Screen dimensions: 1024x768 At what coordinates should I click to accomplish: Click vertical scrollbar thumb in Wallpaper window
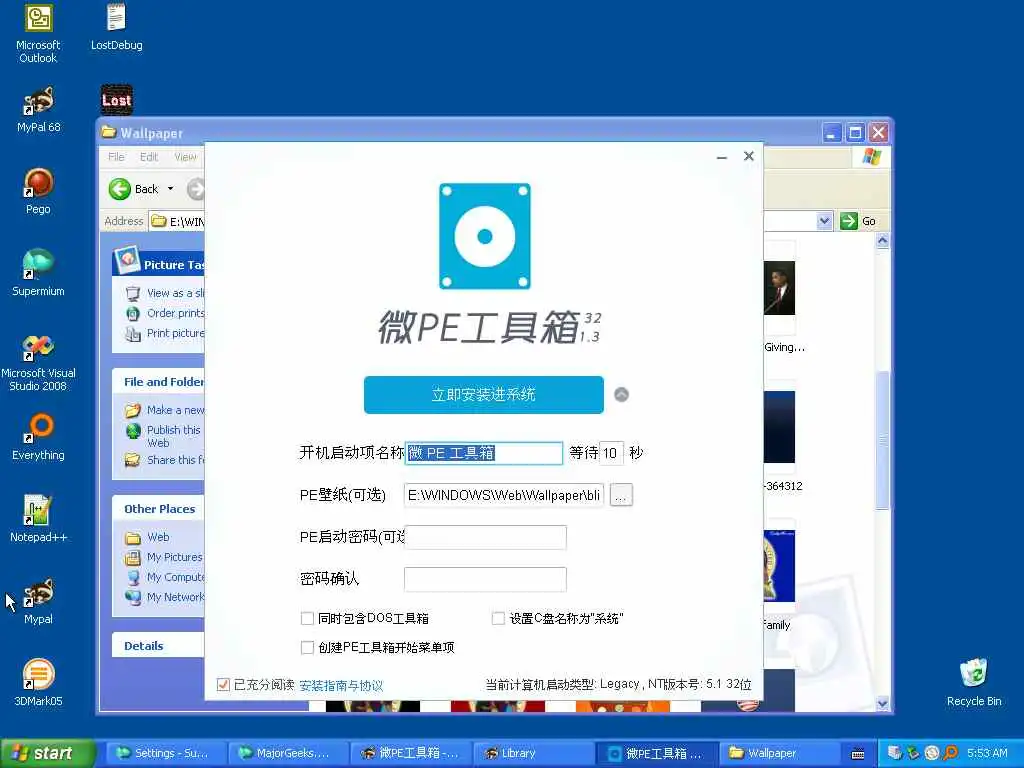[882, 440]
